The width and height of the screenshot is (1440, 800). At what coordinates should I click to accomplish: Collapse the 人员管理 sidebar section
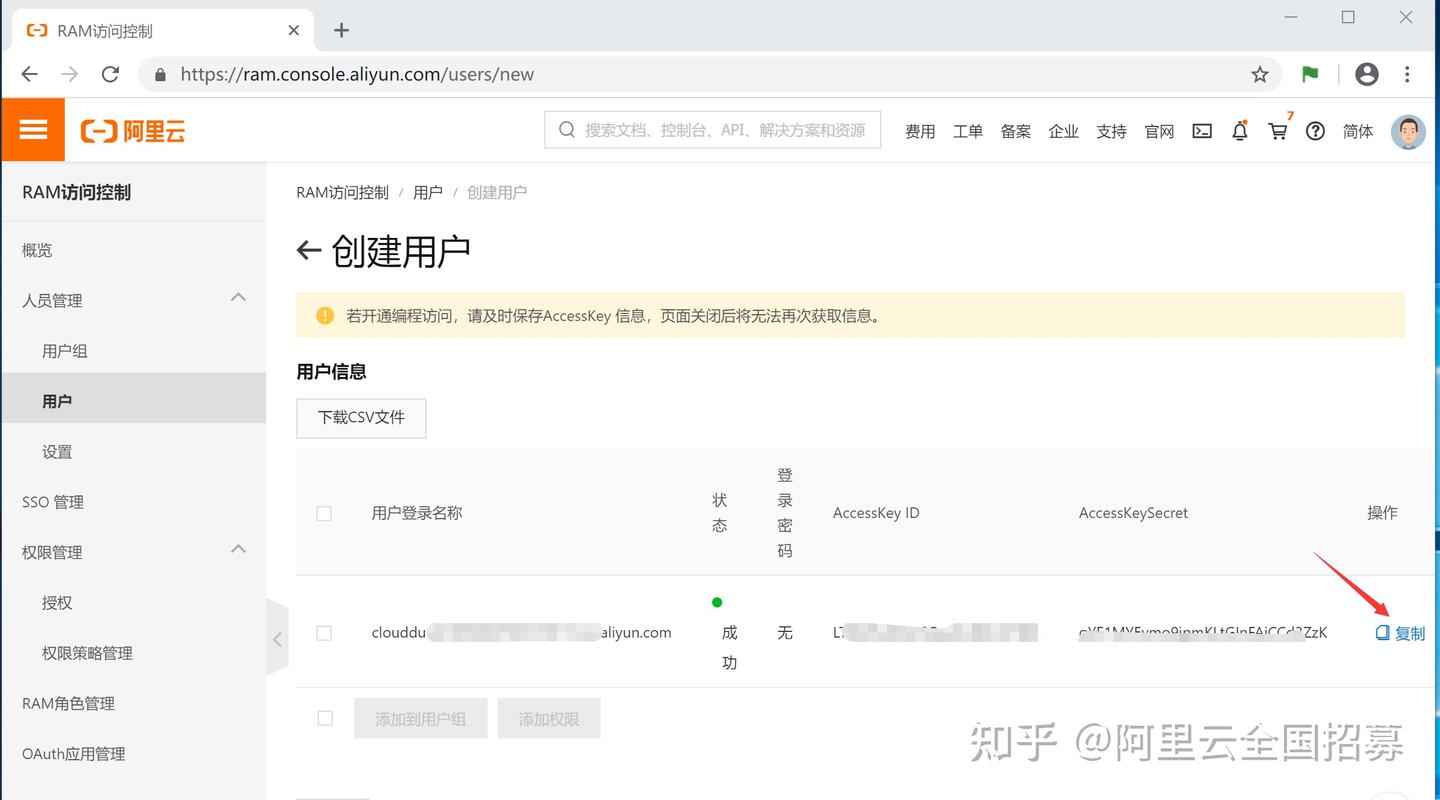click(238, 297)
